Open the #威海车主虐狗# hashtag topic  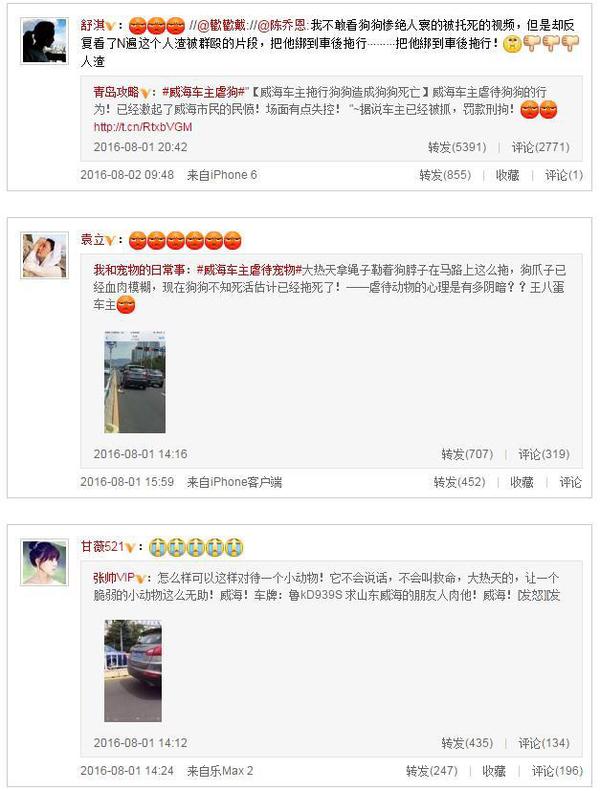click(203, 92)
